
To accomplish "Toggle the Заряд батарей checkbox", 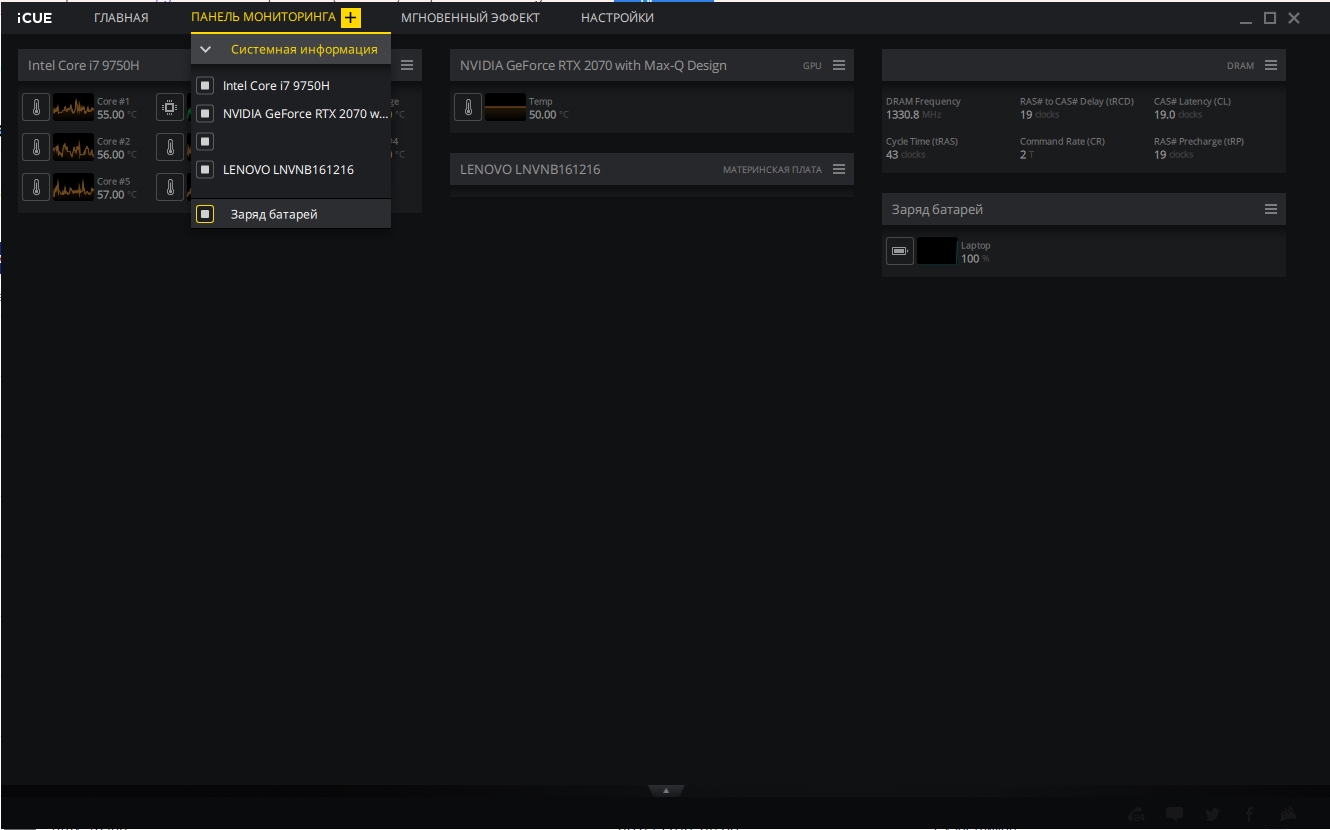I will coord(205,214).
